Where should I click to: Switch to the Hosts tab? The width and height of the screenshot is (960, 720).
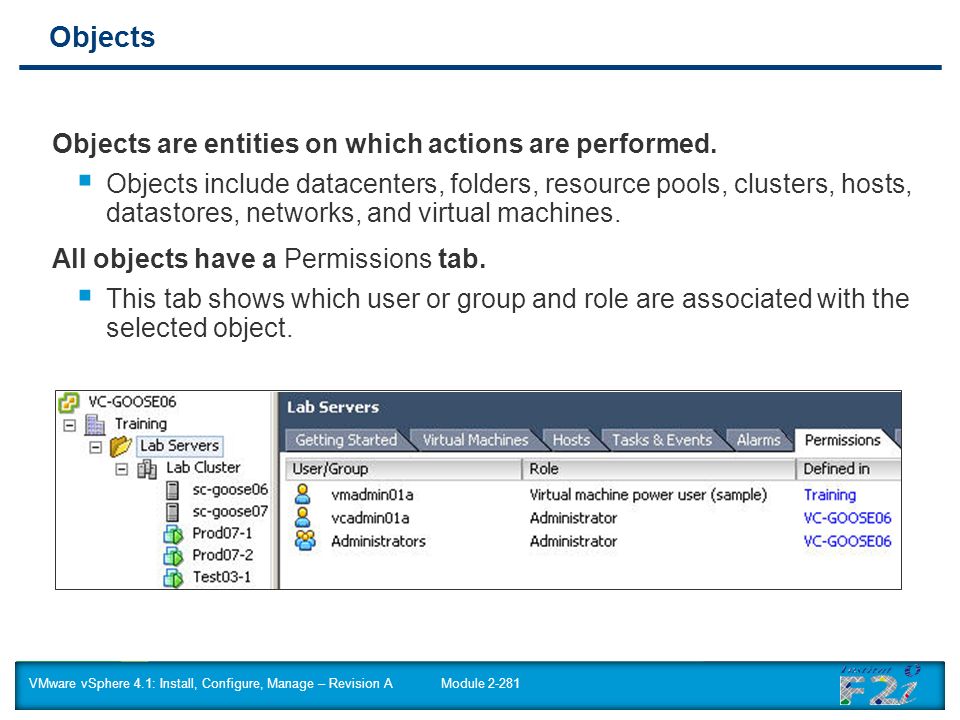pos(571,440)
